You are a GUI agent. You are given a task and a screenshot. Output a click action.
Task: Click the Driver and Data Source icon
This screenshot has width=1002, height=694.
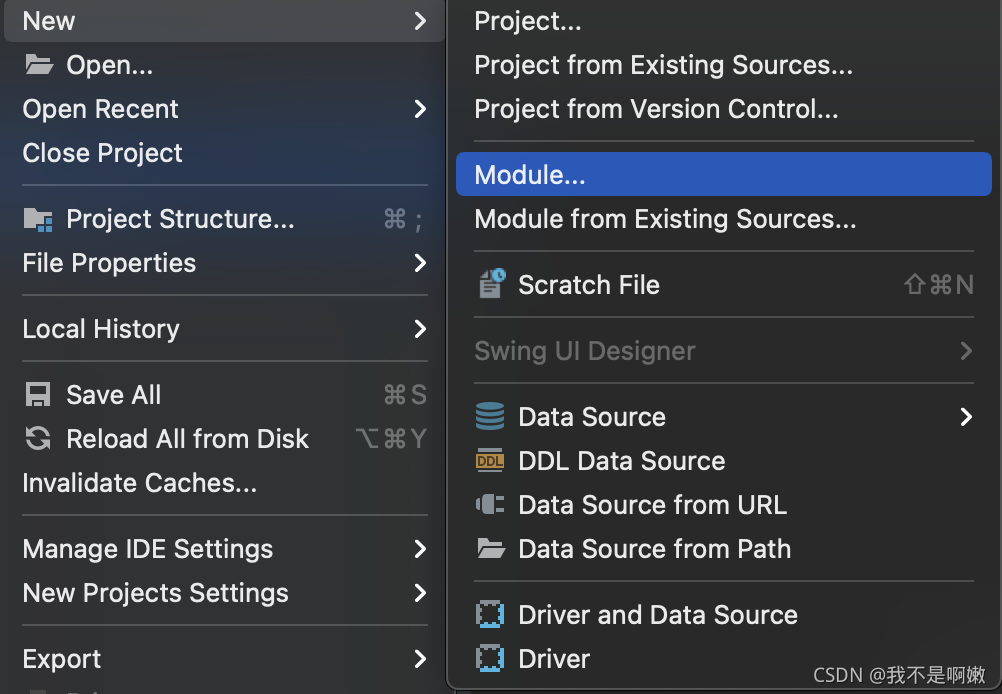pyautogui.click(x=490, y=615)
